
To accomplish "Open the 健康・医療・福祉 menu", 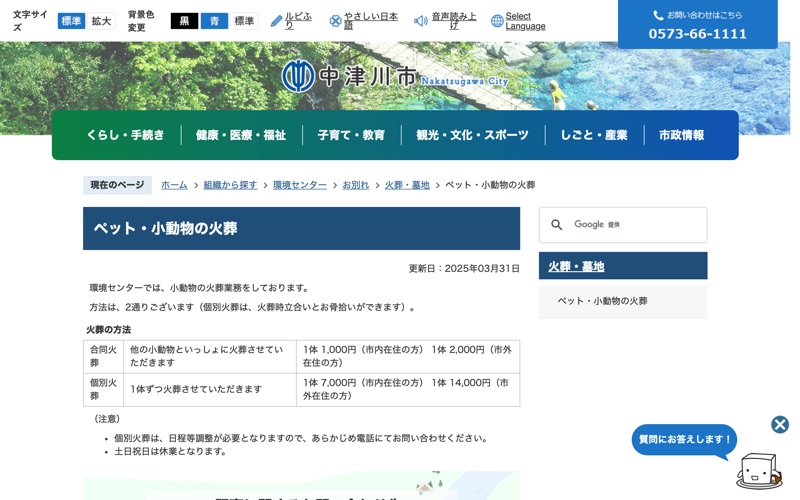I will click(x=241, y=135).
